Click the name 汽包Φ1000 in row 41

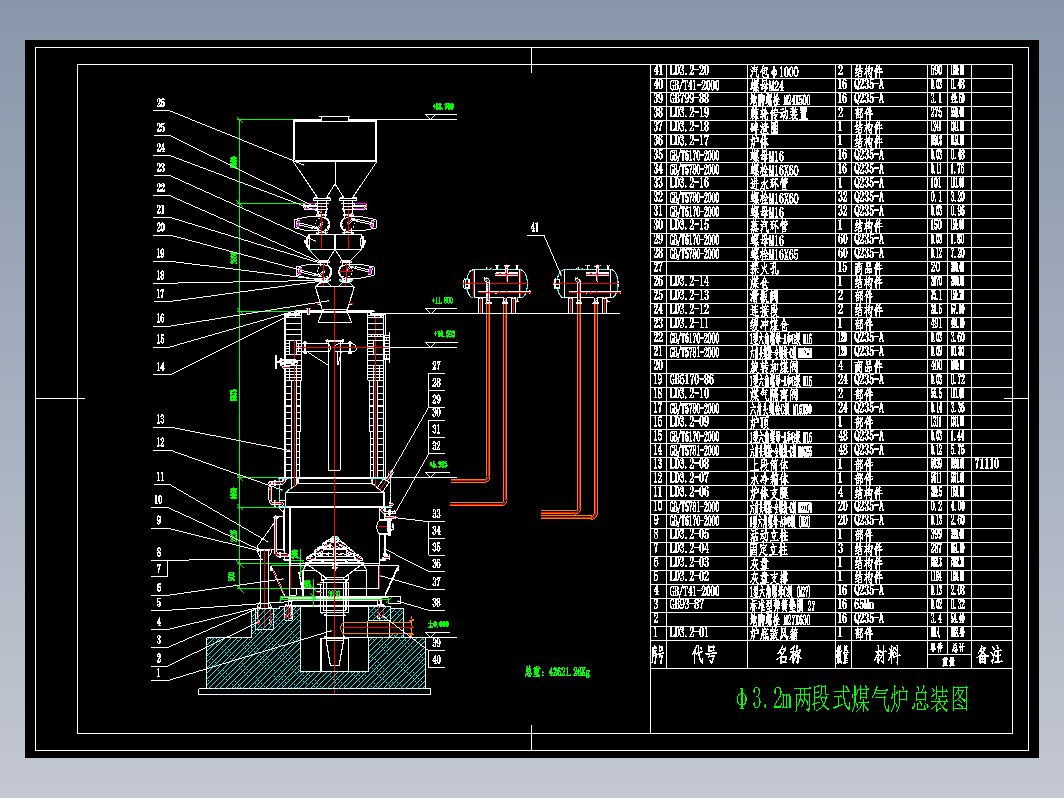774,71
